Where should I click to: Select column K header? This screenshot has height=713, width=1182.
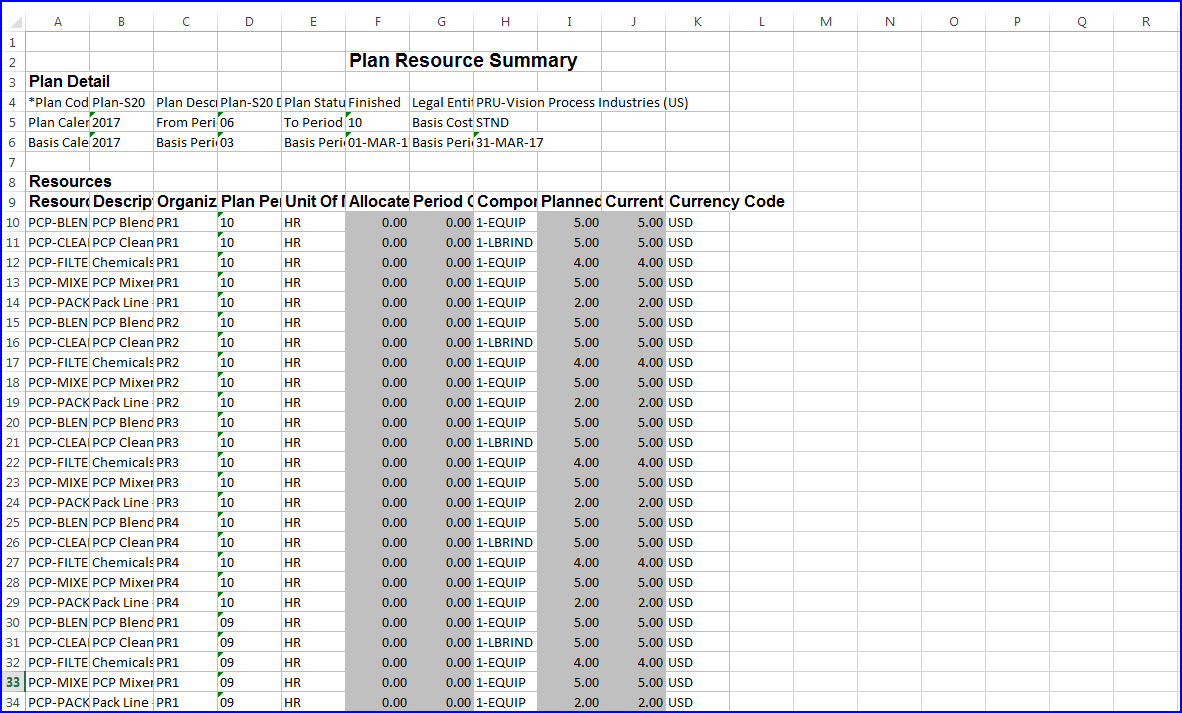click(697, 22)
